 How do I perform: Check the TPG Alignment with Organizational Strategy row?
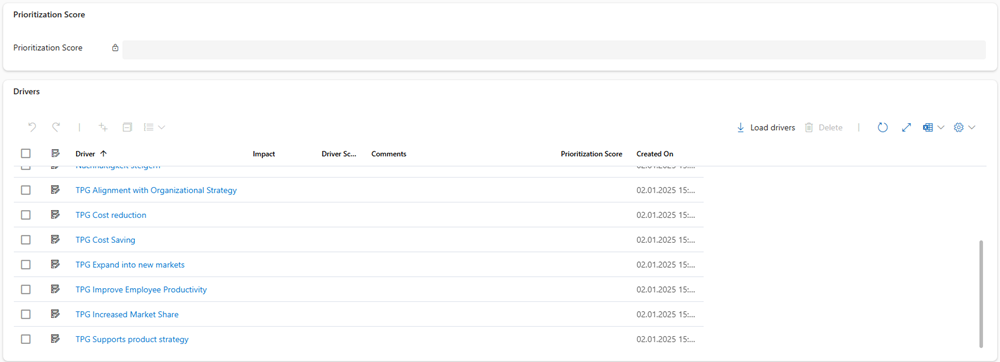coord(26,190)
